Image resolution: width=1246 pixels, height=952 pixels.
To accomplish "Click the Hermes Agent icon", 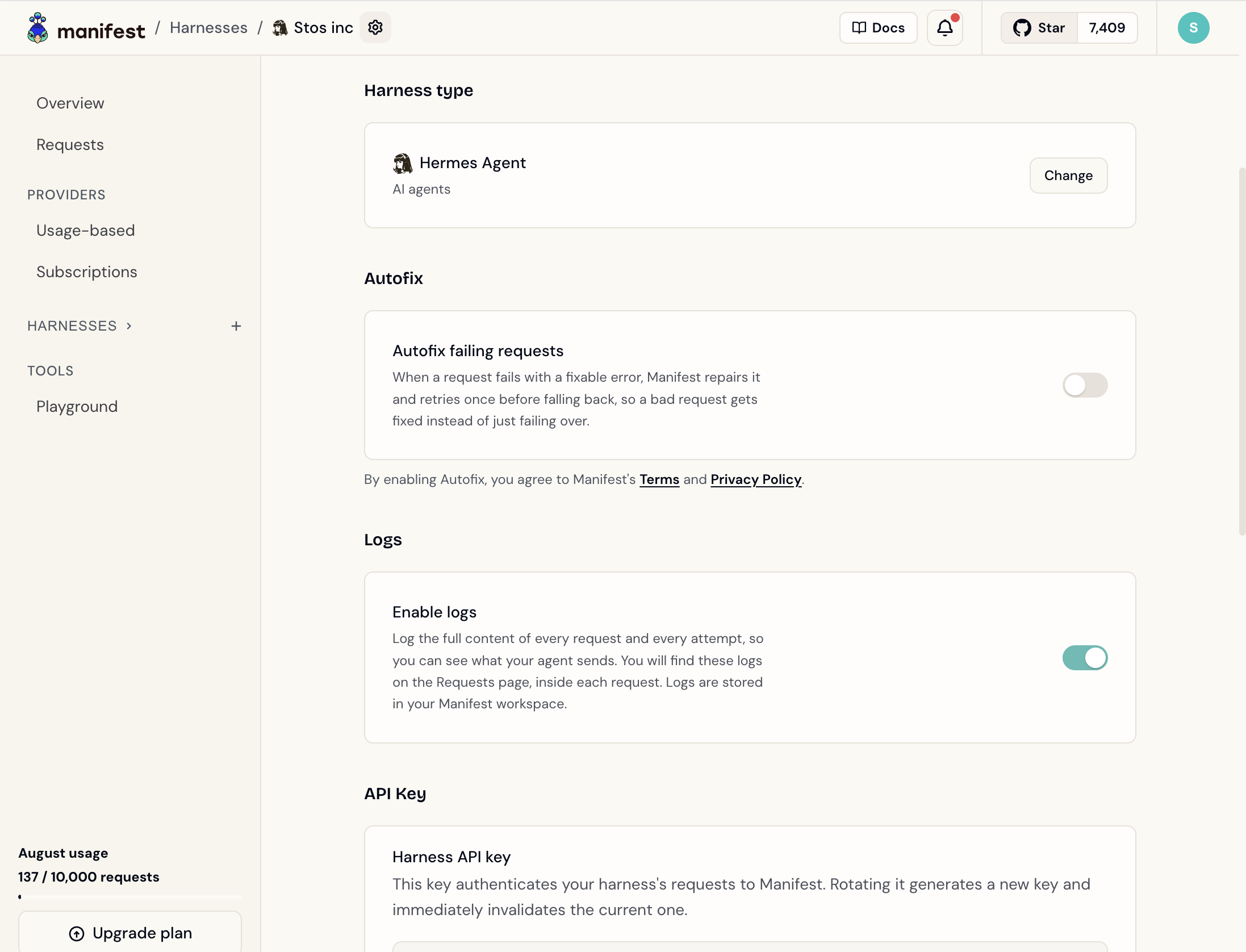I will [403, 164].
